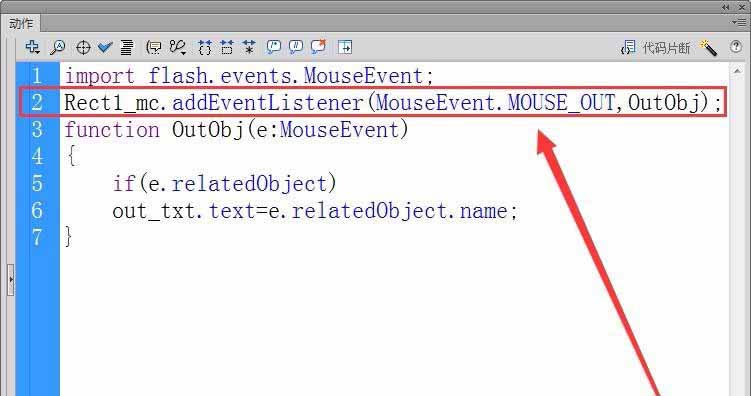Collapse the panel with double-arrow icon
The image size is (751, 396).
[726, 7]
